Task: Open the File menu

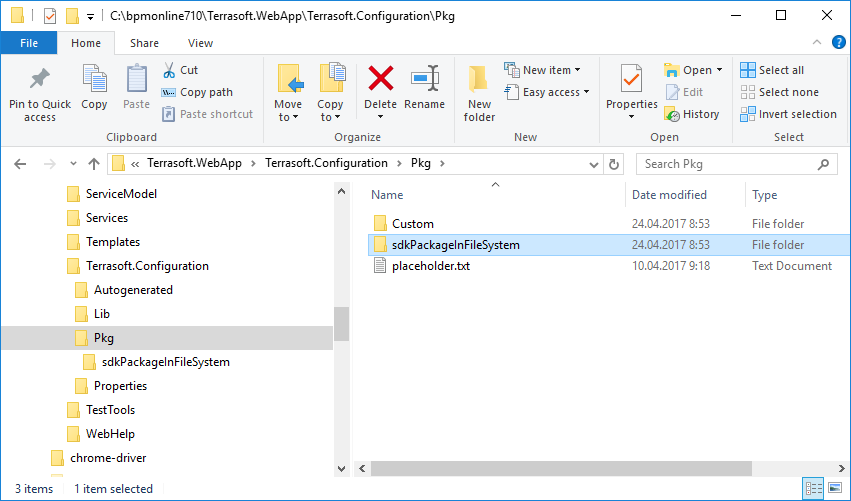Action: [29, 43]
